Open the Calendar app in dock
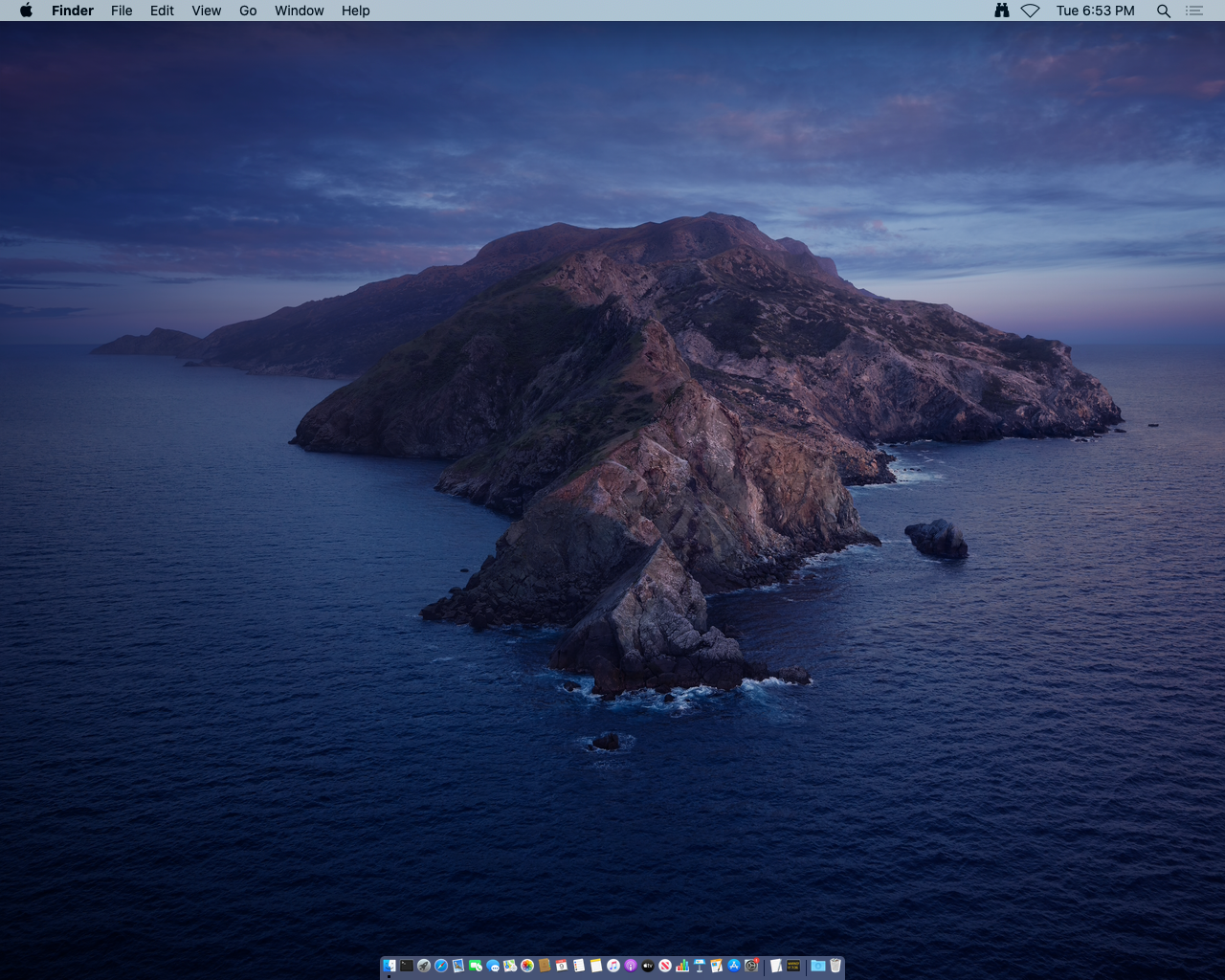The height and width of the screenshot is (980, 1225). (x=562, y=966)
